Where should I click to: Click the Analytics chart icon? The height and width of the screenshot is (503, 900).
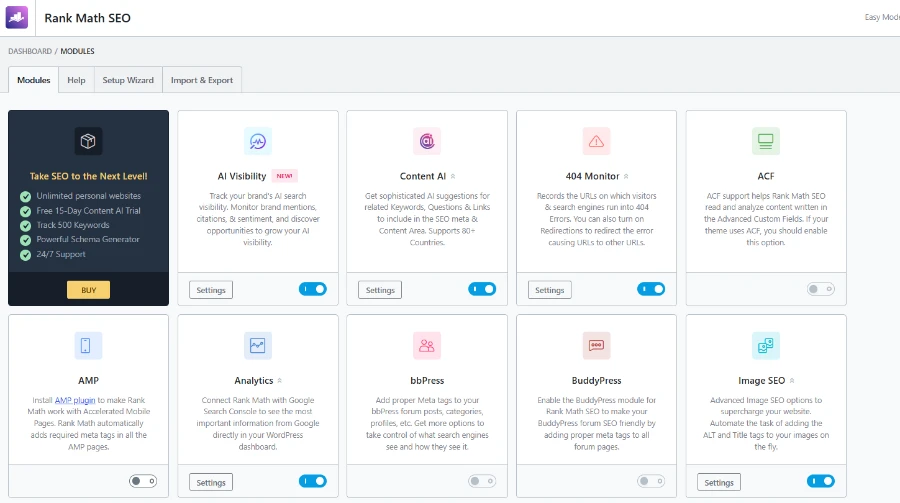pos(258,346)
